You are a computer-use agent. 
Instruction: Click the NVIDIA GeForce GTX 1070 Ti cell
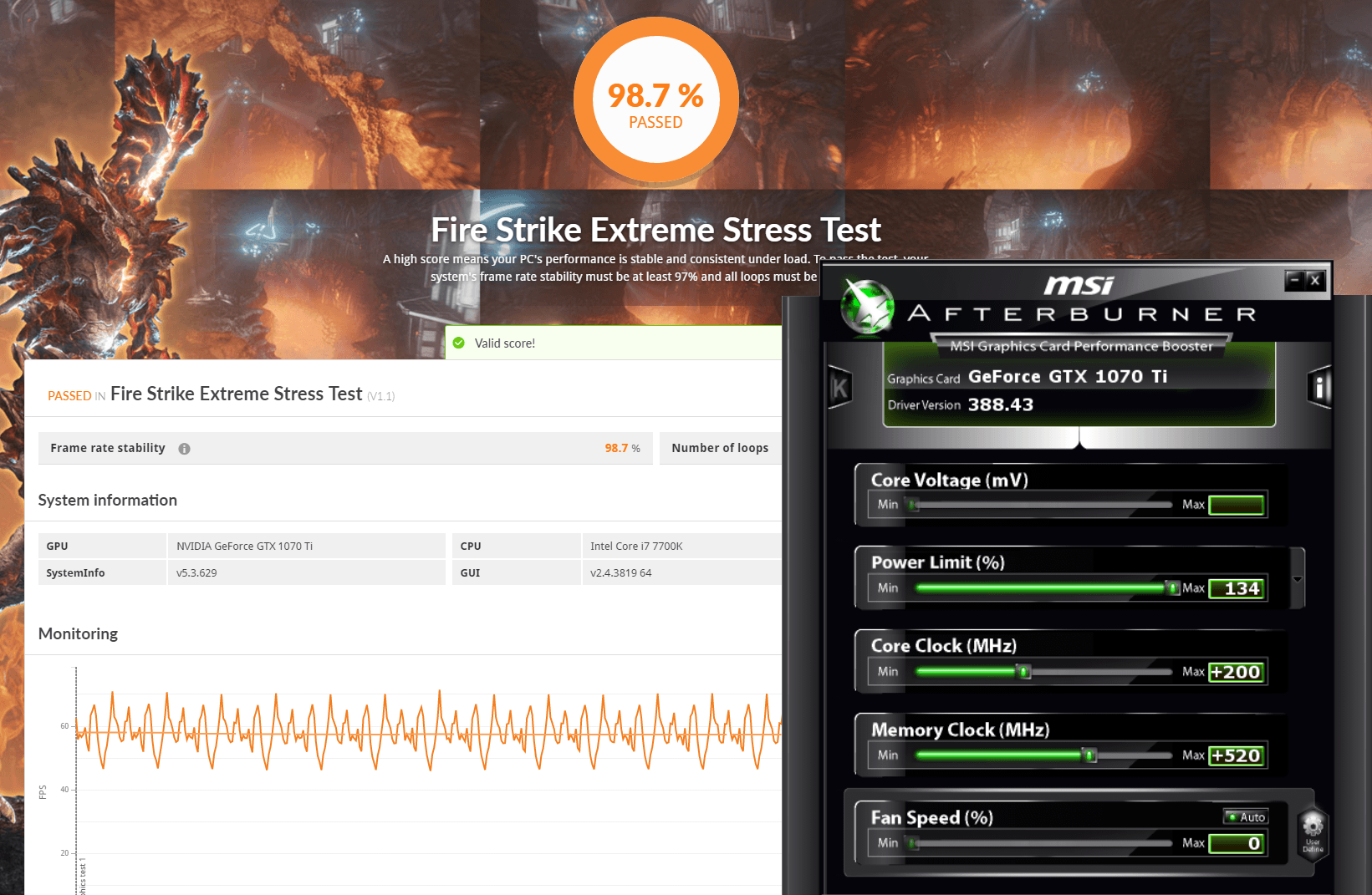click(307, 546)
